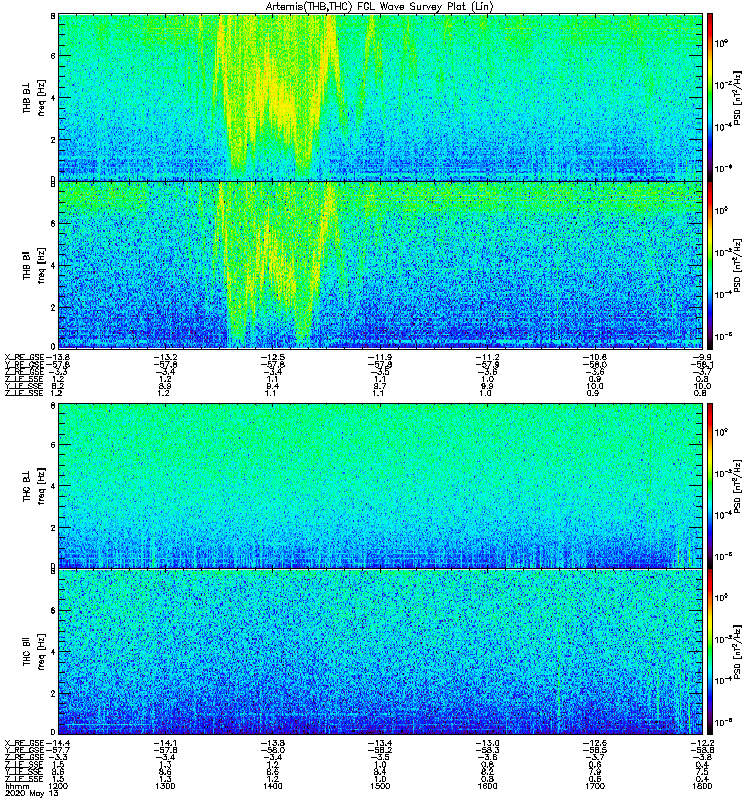Image resolution: width=750 pixels, height=800 pixels.
Task: Click the 'hhmm' time axis label
Action: (17, 786)
